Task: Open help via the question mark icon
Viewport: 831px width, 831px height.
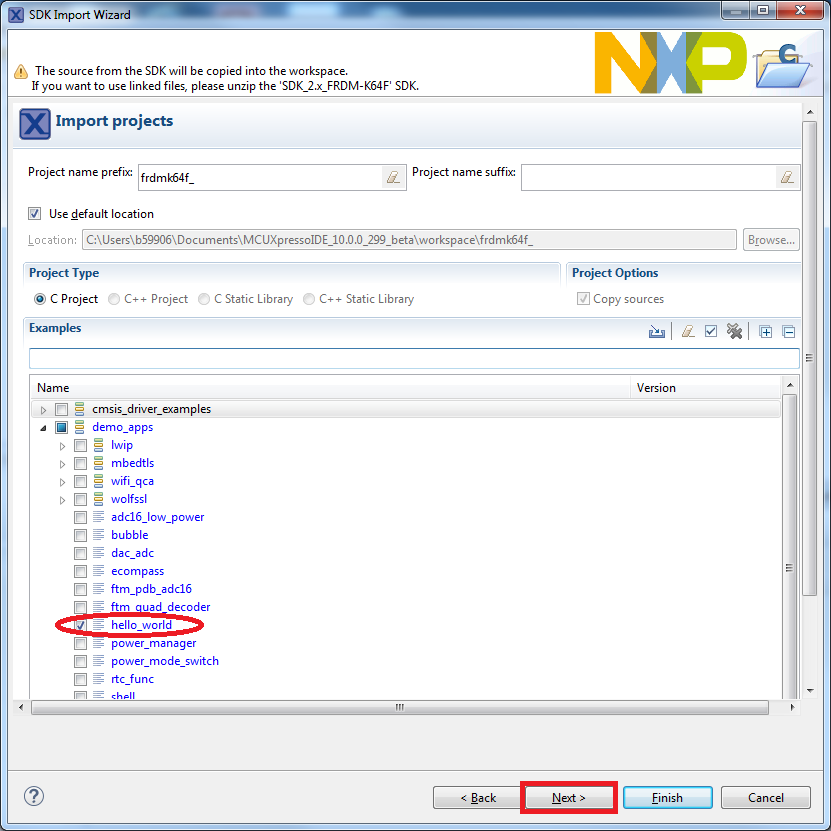Action: (x=34, y=796)
